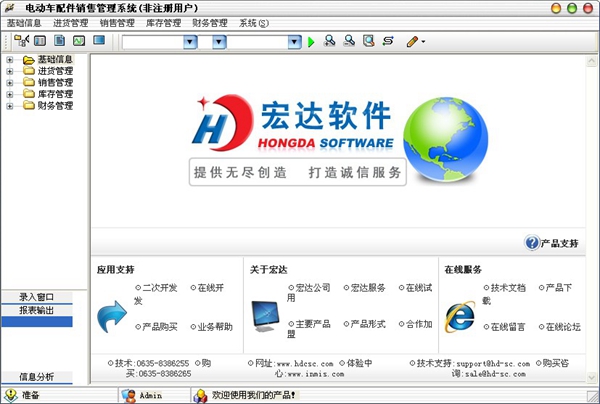The image size is (600, 404).
Task: Click the split-panel window toolbar icon
Action: [40, 41]
